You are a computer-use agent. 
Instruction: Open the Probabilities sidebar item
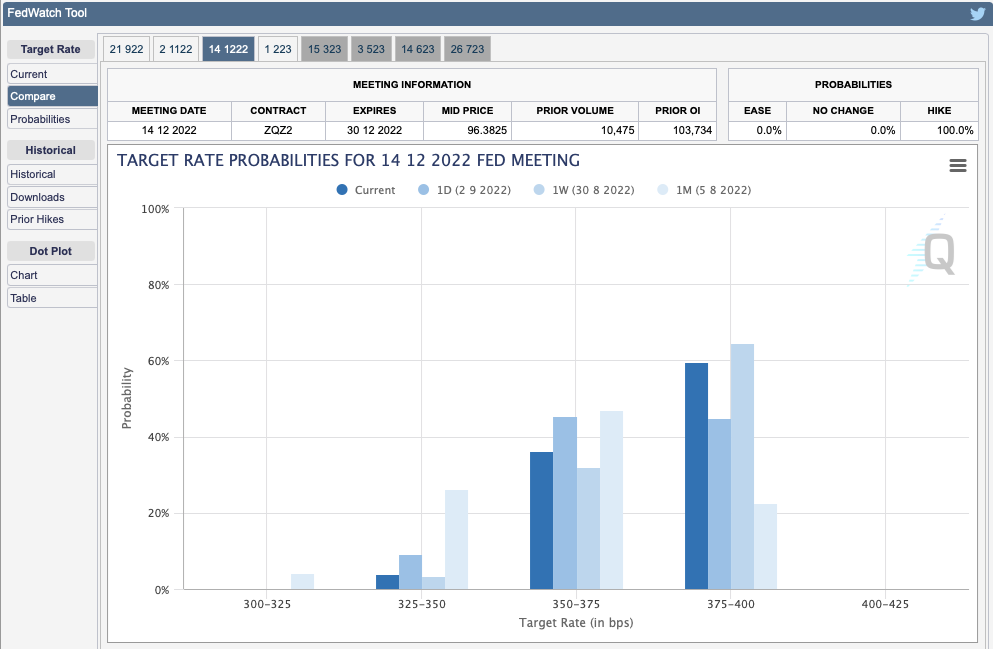coord(53,119)
